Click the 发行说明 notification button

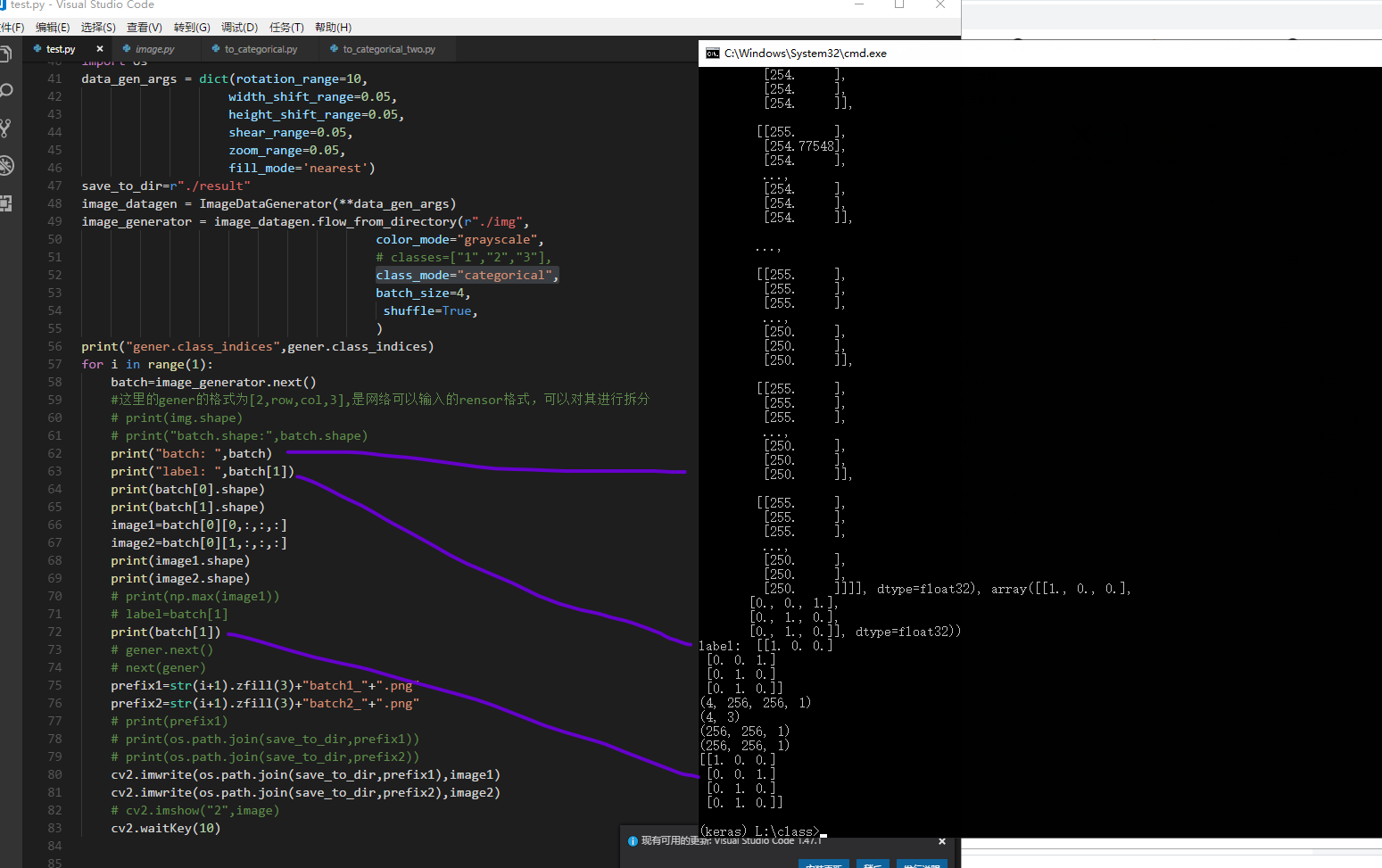[922, 864]
